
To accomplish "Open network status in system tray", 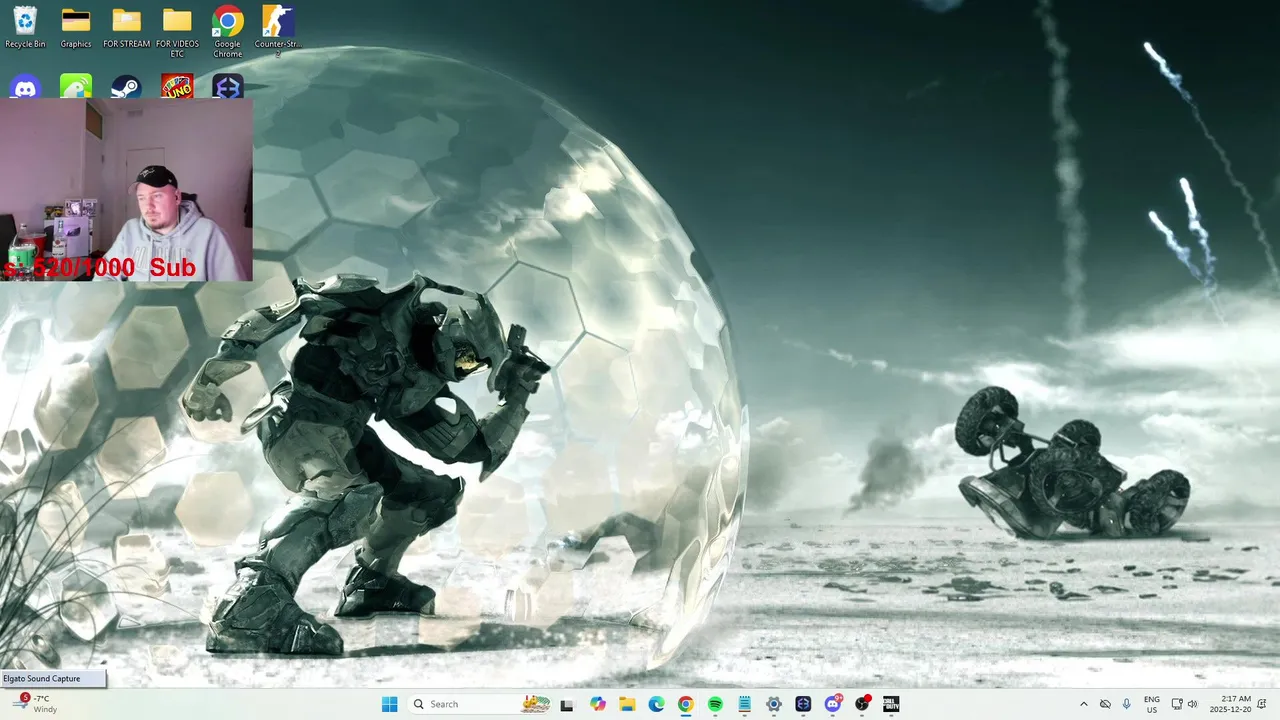I will pyautogui.click(x=1177, y=704).
